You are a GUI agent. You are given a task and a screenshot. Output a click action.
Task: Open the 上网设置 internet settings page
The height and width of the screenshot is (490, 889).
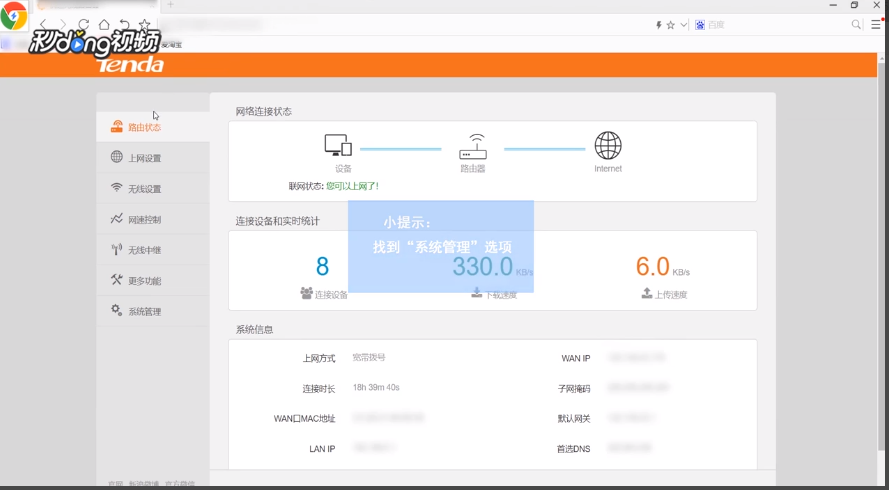[144, 158]
